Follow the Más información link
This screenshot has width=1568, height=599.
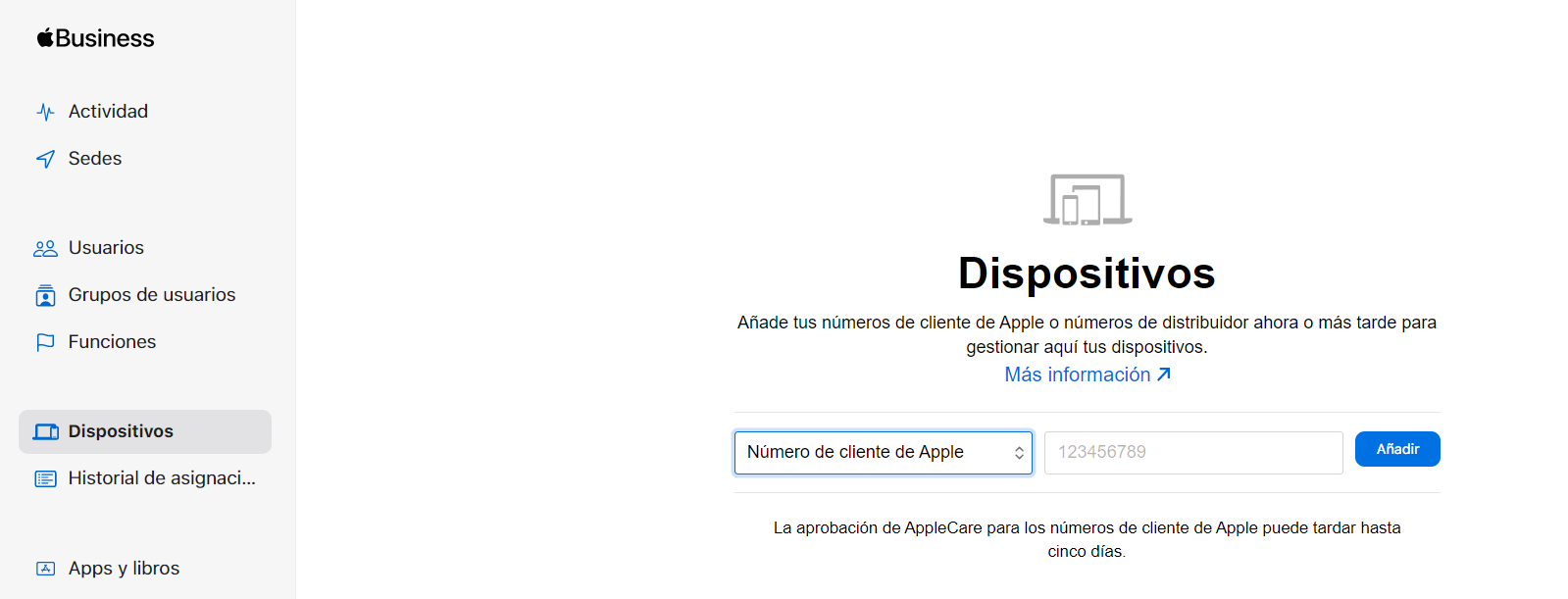tap(1087, 374)
